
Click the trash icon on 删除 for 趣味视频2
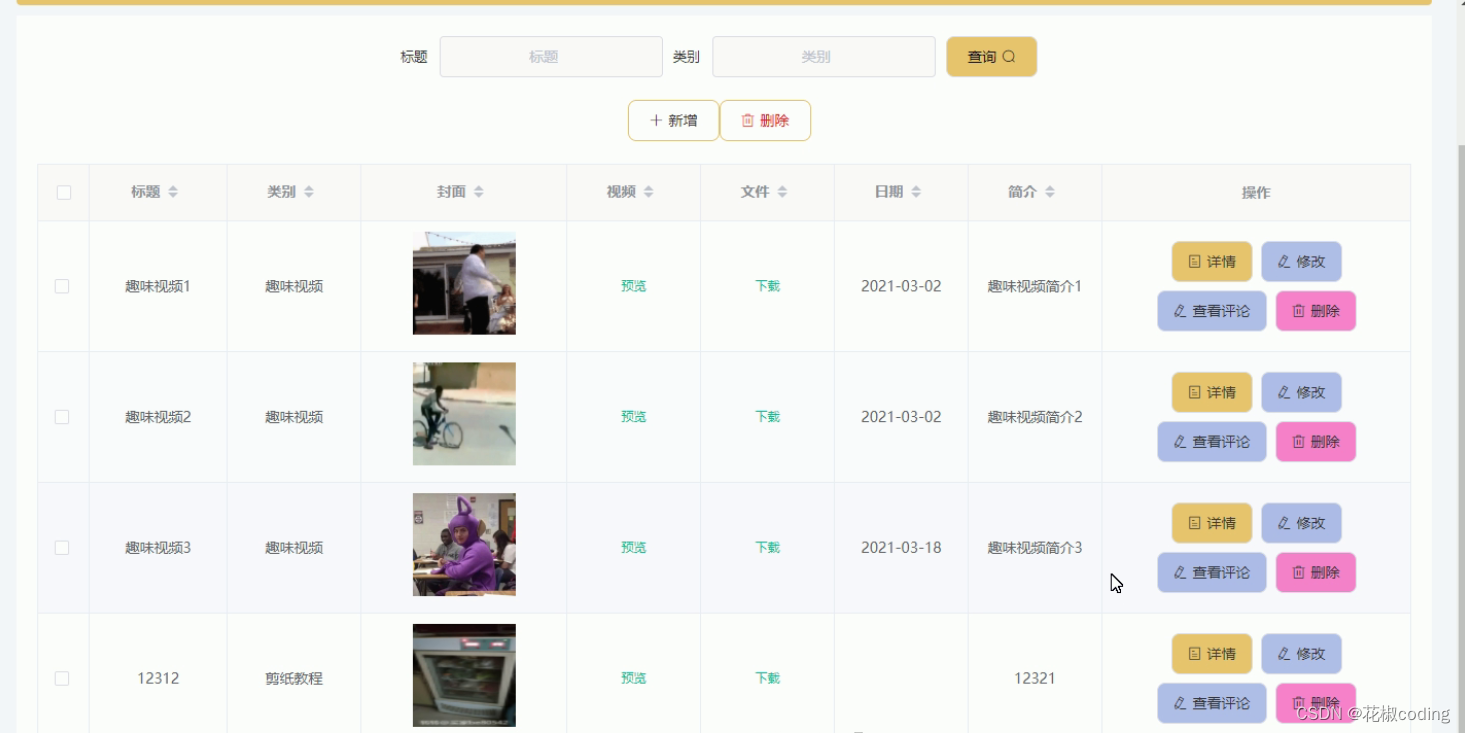[x=1299, y=441]
